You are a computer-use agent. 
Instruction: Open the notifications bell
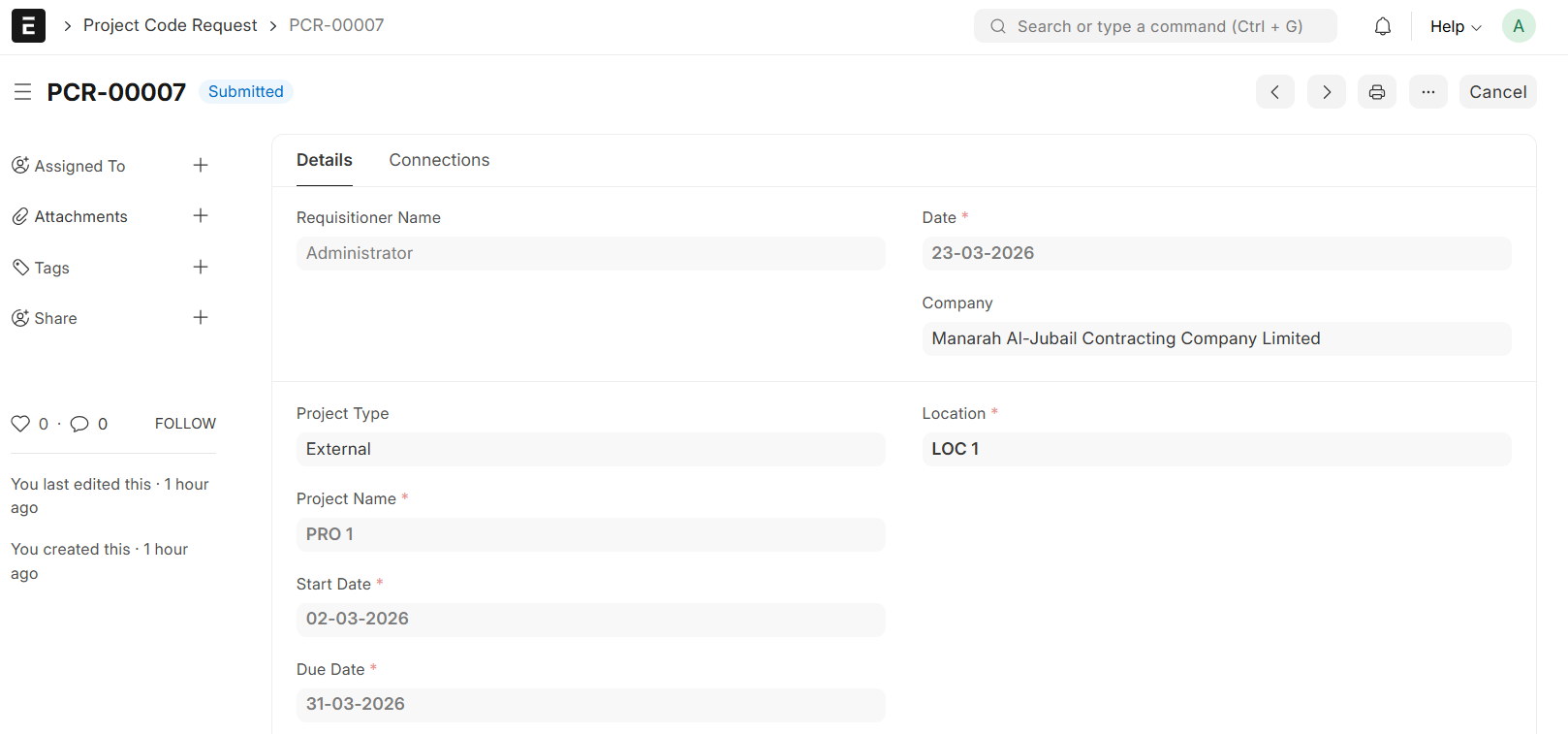pyautogui.click(x=1382, y=26)
